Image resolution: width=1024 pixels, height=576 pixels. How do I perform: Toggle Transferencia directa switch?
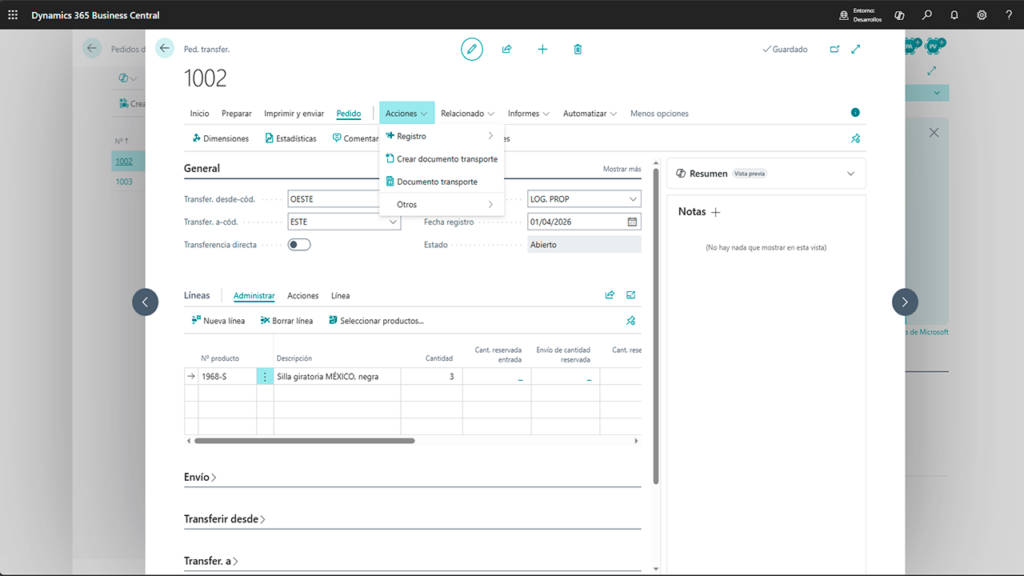point(299,244)
